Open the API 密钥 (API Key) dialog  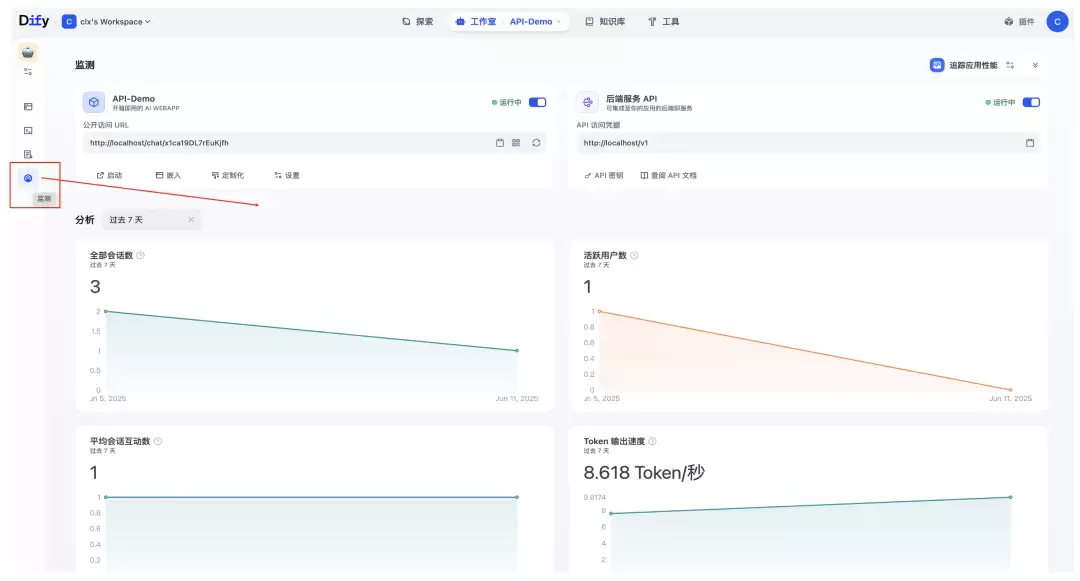(x=603, y=176)
